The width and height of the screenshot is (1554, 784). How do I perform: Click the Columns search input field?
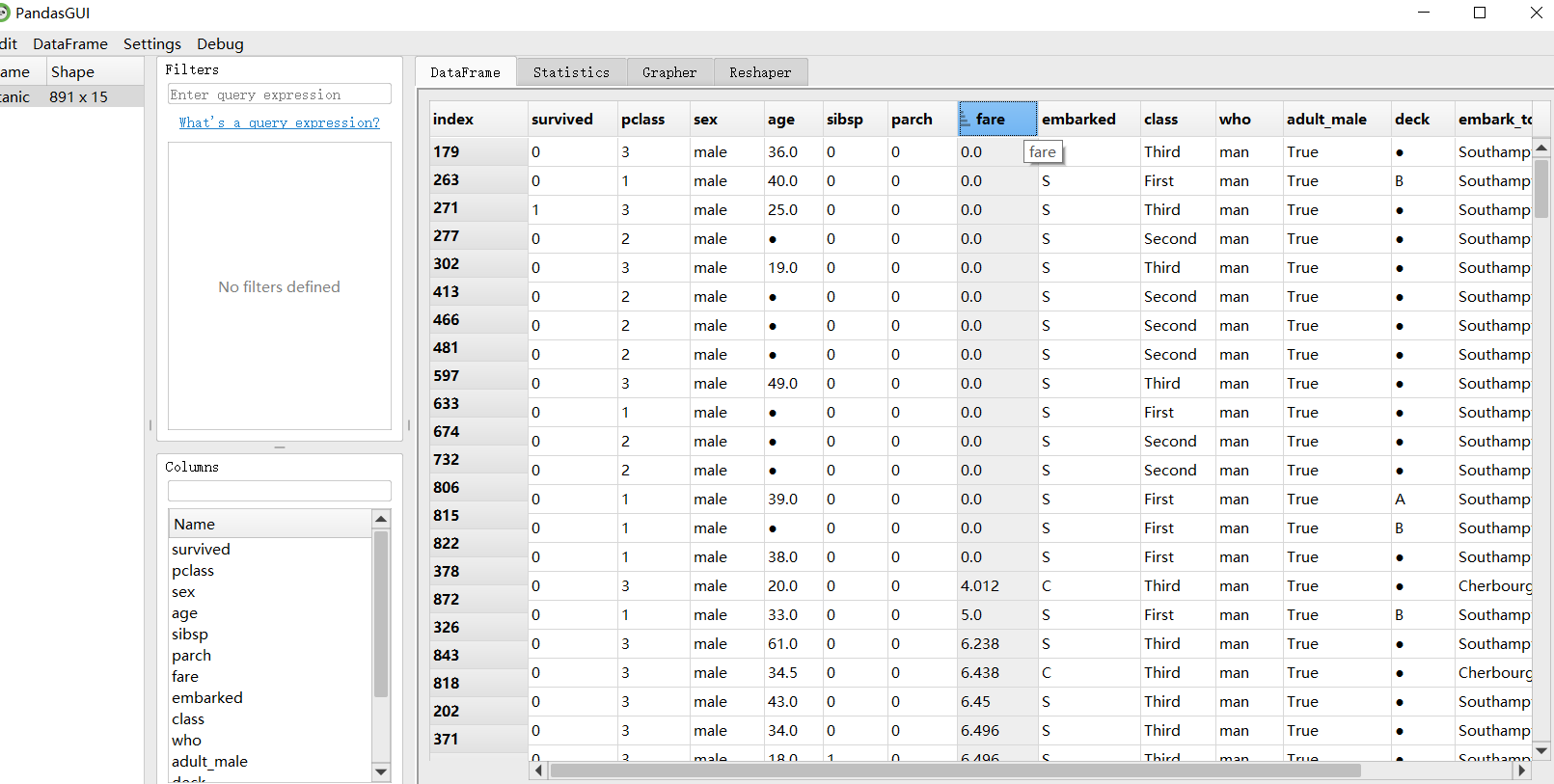click(280, 491)
